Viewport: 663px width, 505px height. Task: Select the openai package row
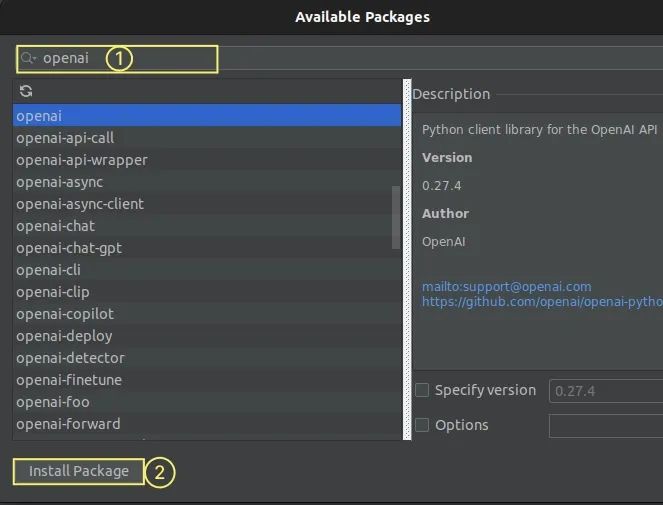point(207,115)
